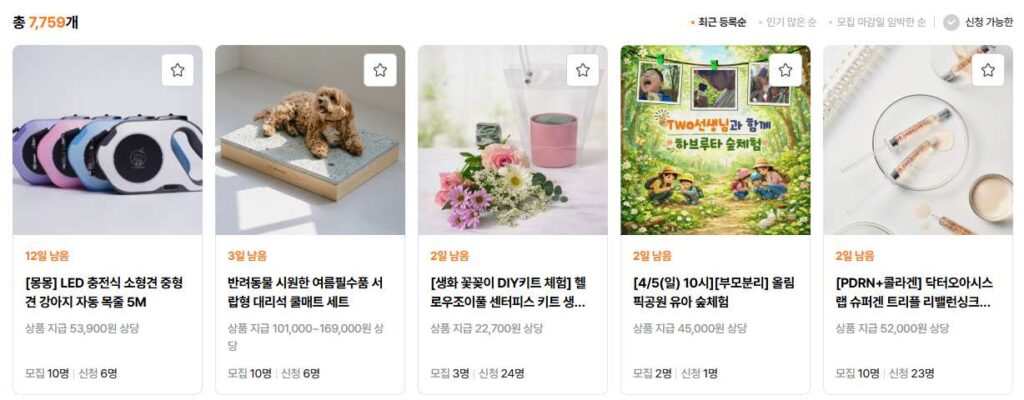Open the dog leash product image
The height and width of the screenshot is (400, 1024).
click(107, 140)
